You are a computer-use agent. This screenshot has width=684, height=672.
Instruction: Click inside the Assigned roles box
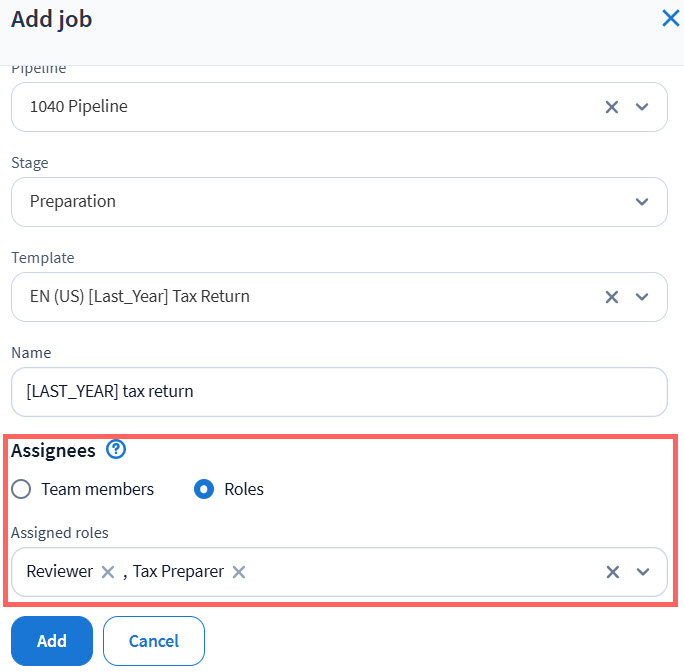click(x=420, y=572)
